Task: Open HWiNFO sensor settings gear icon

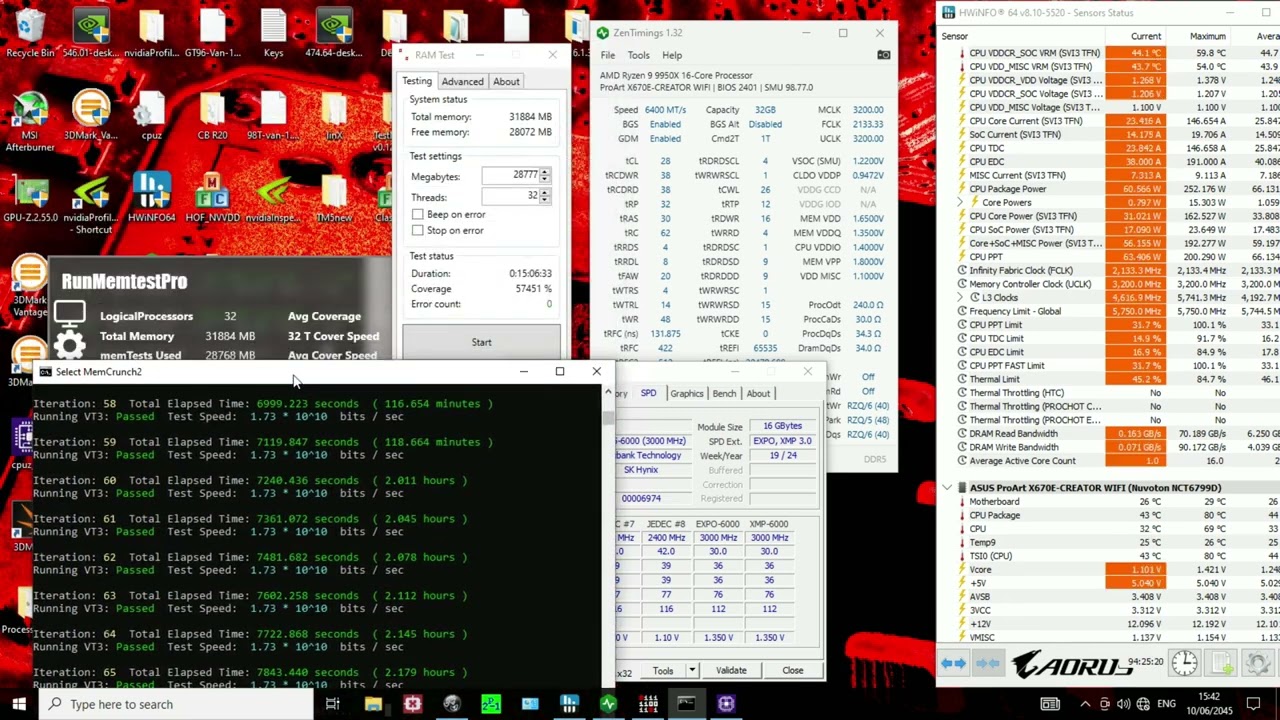Action: pos(1259,663)
